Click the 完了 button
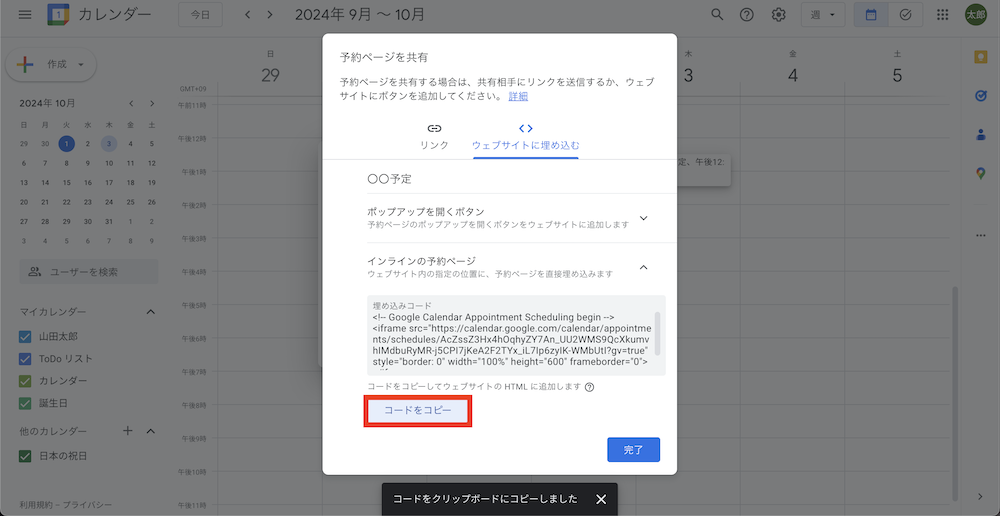Viewport: 1000px width, 516px height. tap(633, 450)
